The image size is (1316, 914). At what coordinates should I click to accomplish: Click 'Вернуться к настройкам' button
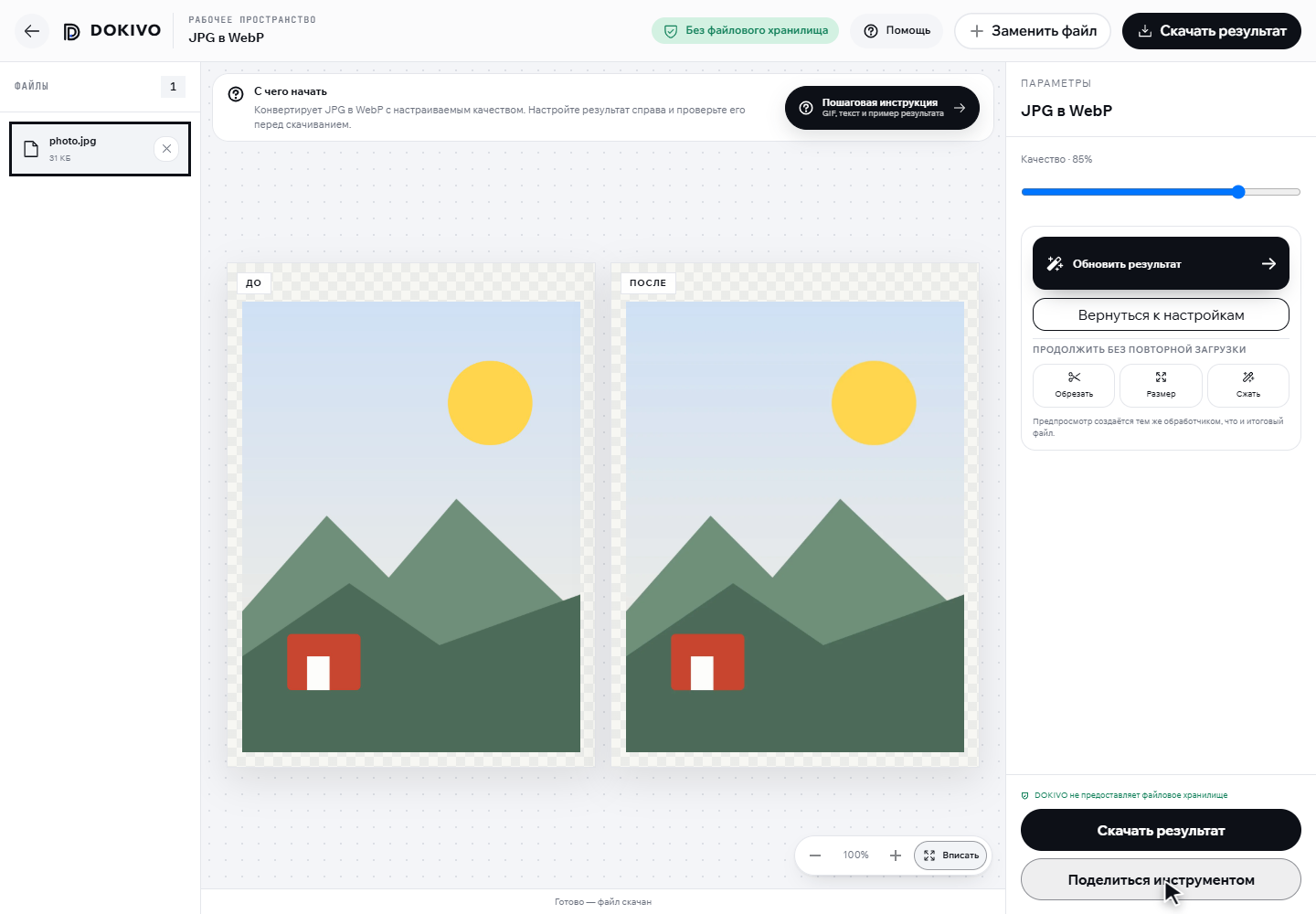(1161, 314)
